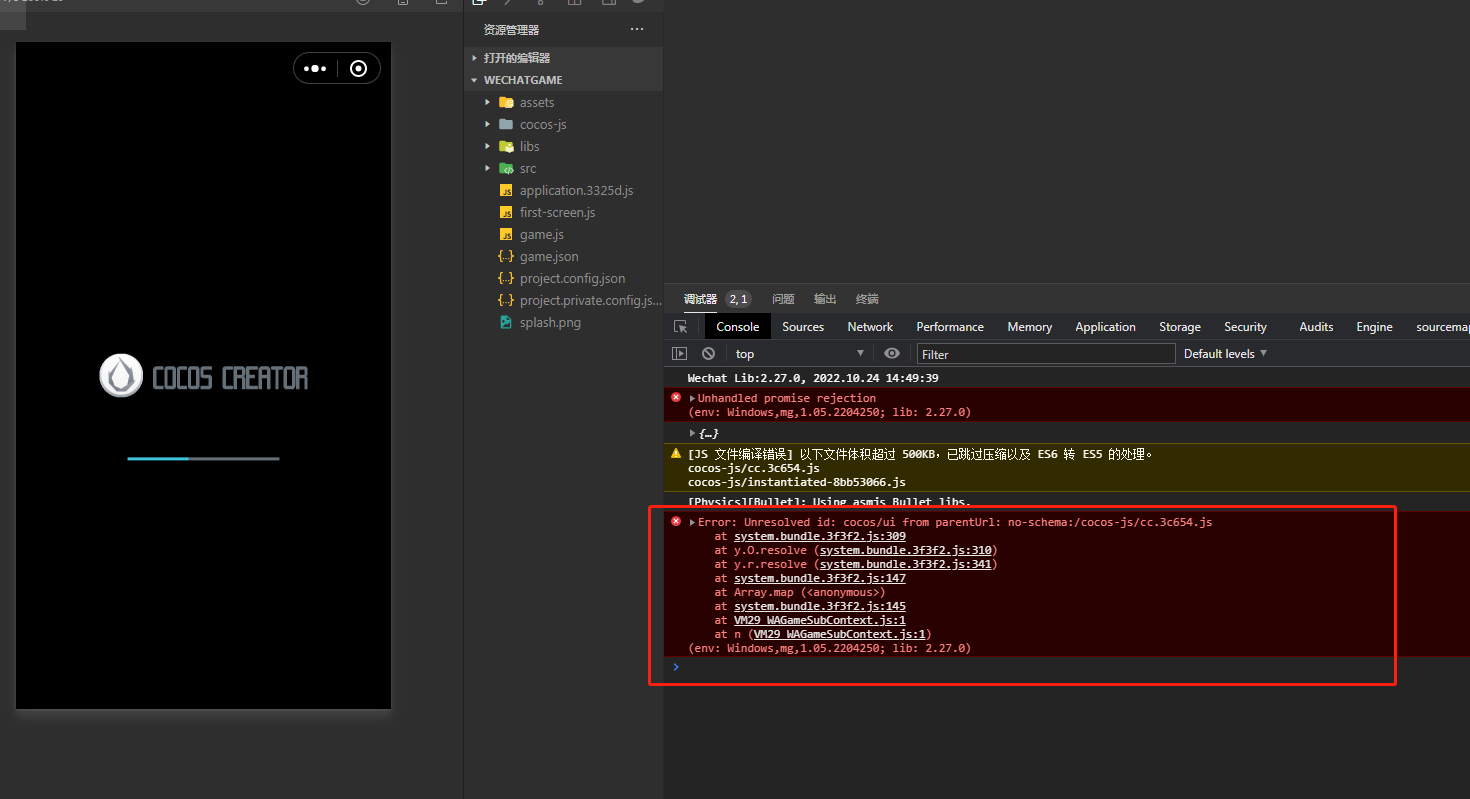Open the Security tab
Screen dimensions: 1470x799
tap(1245, 327)
